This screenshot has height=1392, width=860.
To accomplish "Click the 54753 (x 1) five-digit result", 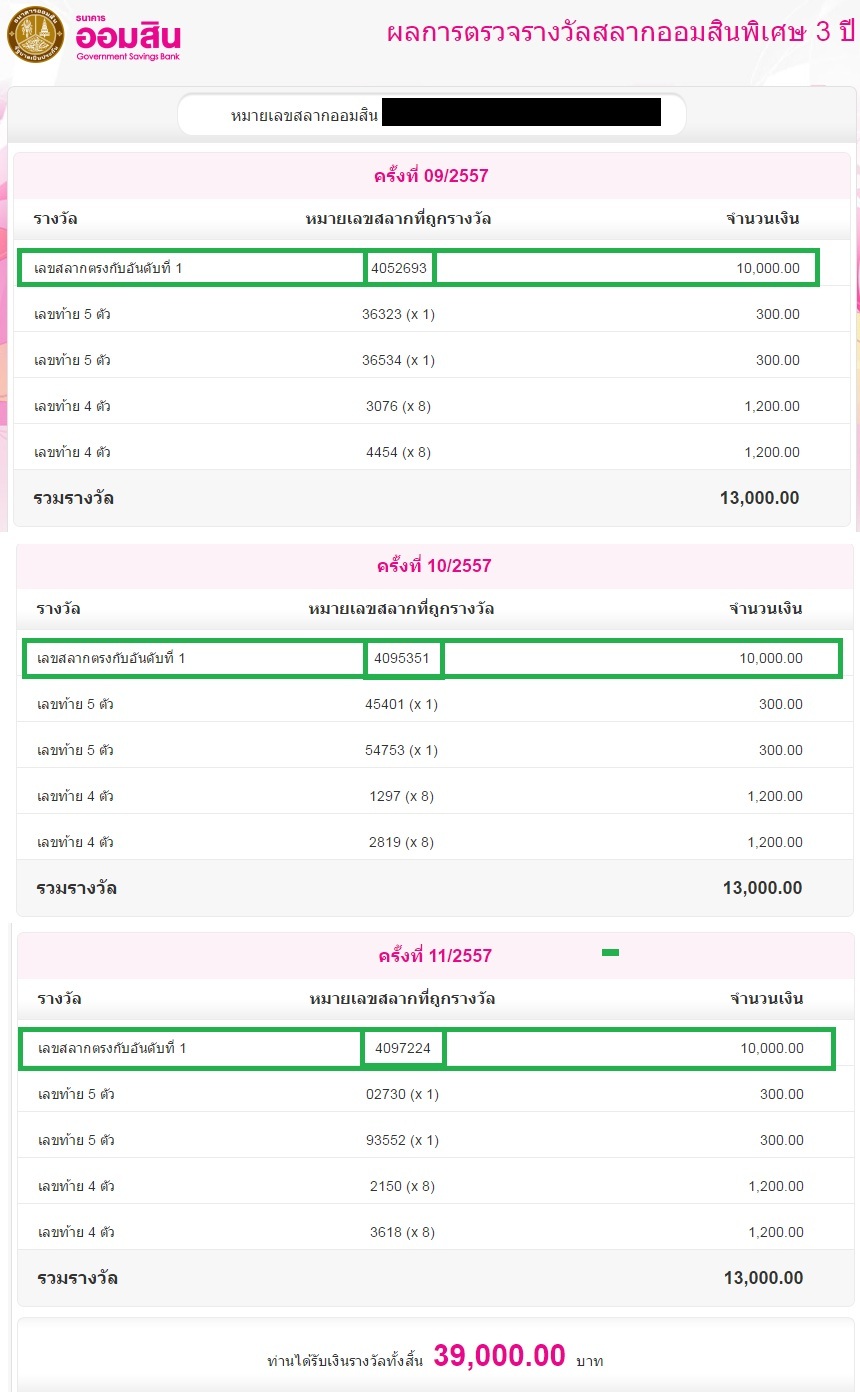I will coord(401,750).
